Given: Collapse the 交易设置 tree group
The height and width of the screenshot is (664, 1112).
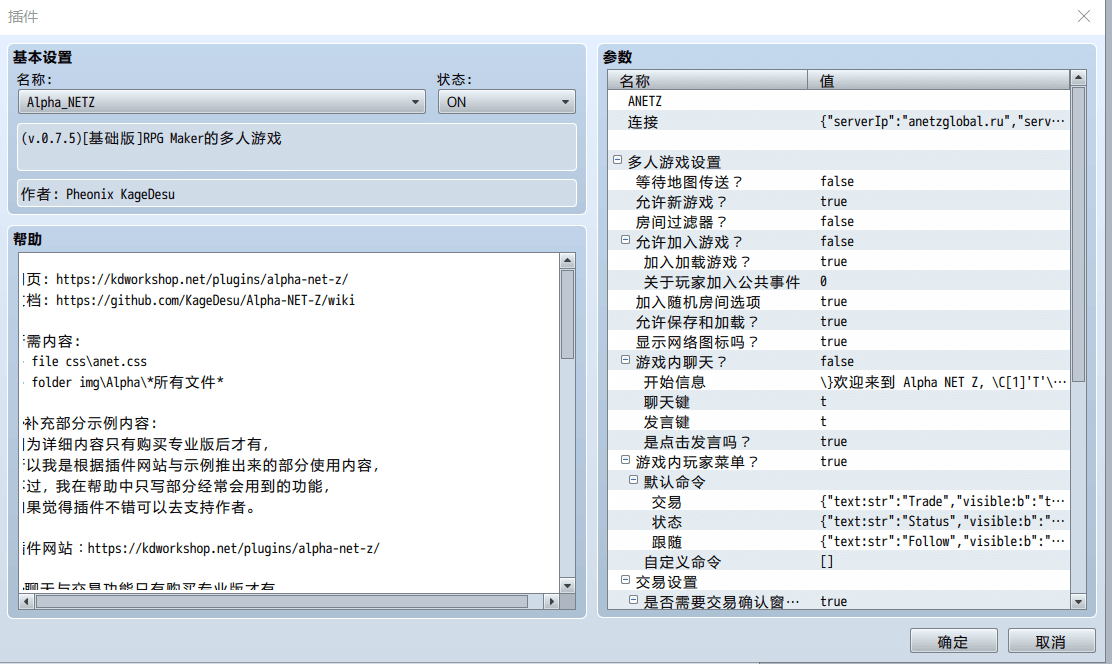Looking at the screenshot, I should click(626, 580).
